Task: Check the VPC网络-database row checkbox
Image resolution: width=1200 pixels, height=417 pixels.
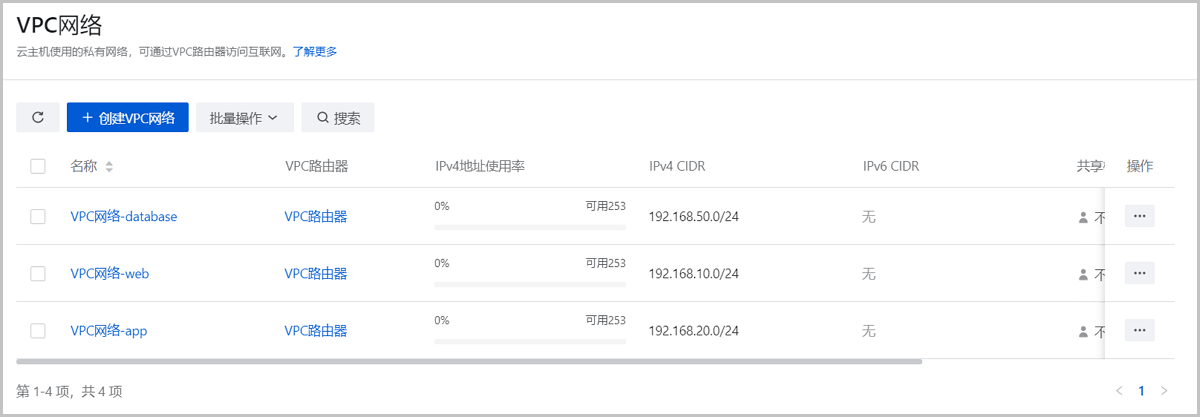Action: [38, 216]
